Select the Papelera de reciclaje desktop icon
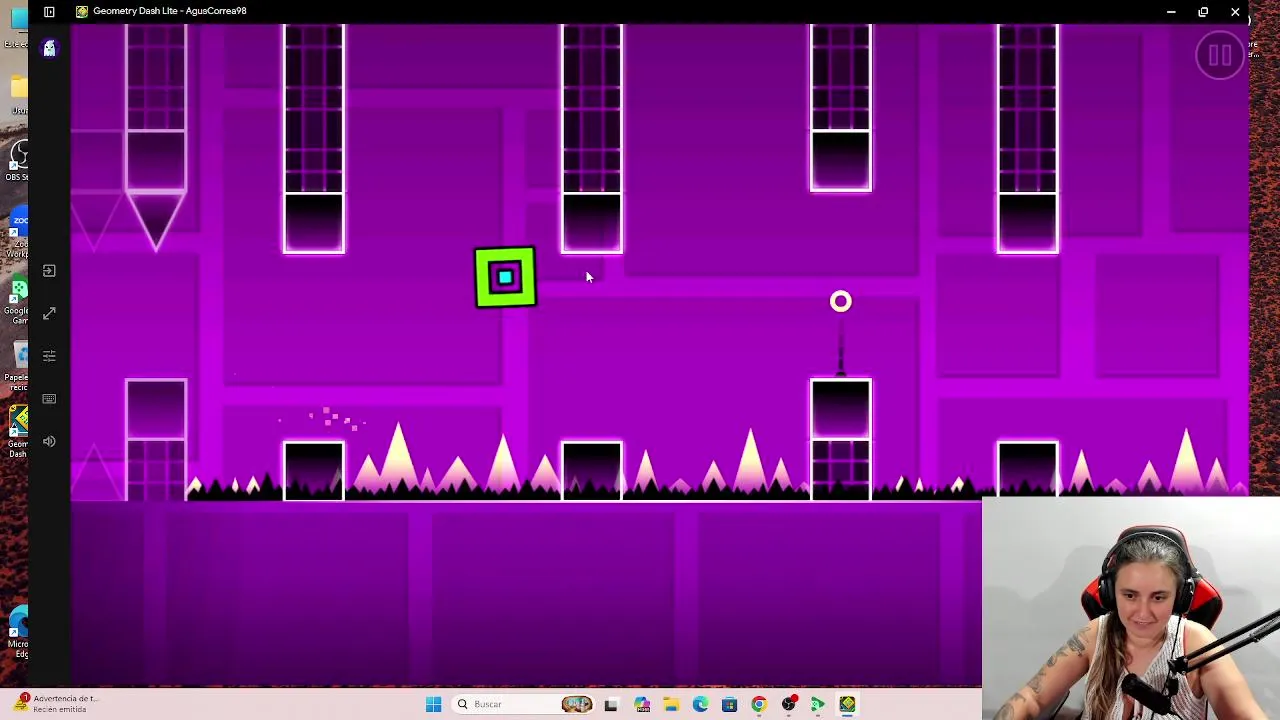This screenshot has height=720, width=1280. coord(18,366)
